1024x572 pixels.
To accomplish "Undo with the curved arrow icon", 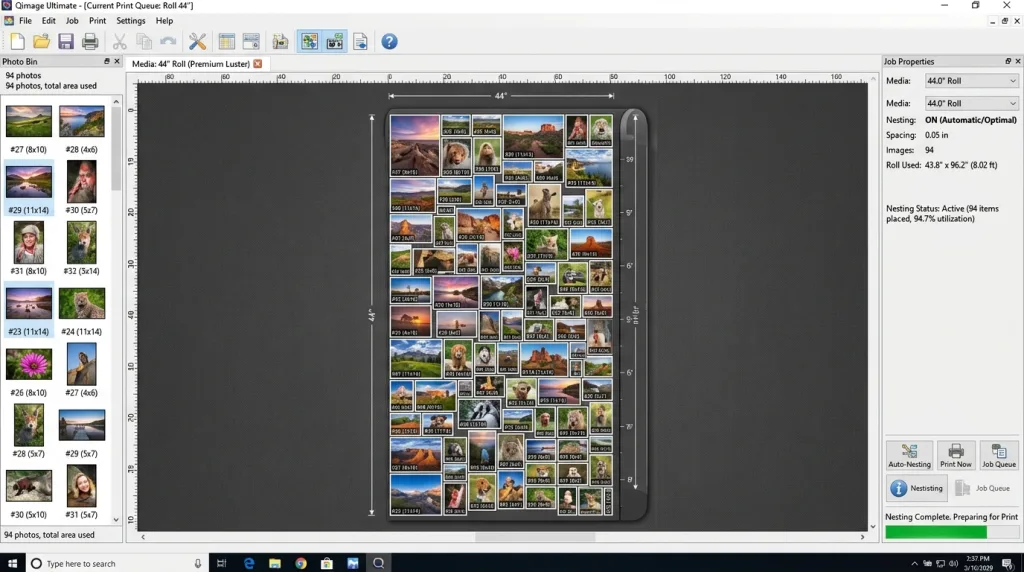I will 168,42.
